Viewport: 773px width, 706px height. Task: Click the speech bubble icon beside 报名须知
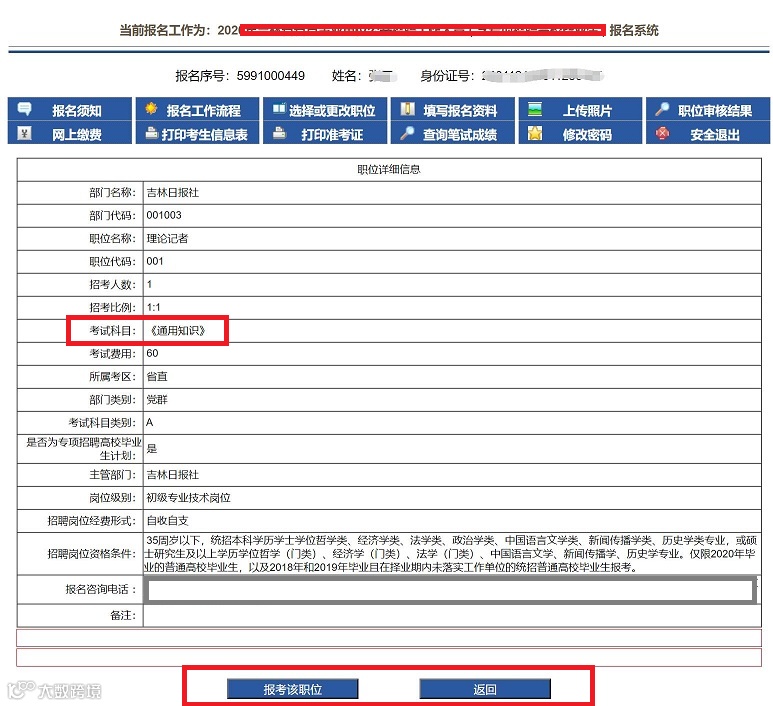tap(24, 108)
